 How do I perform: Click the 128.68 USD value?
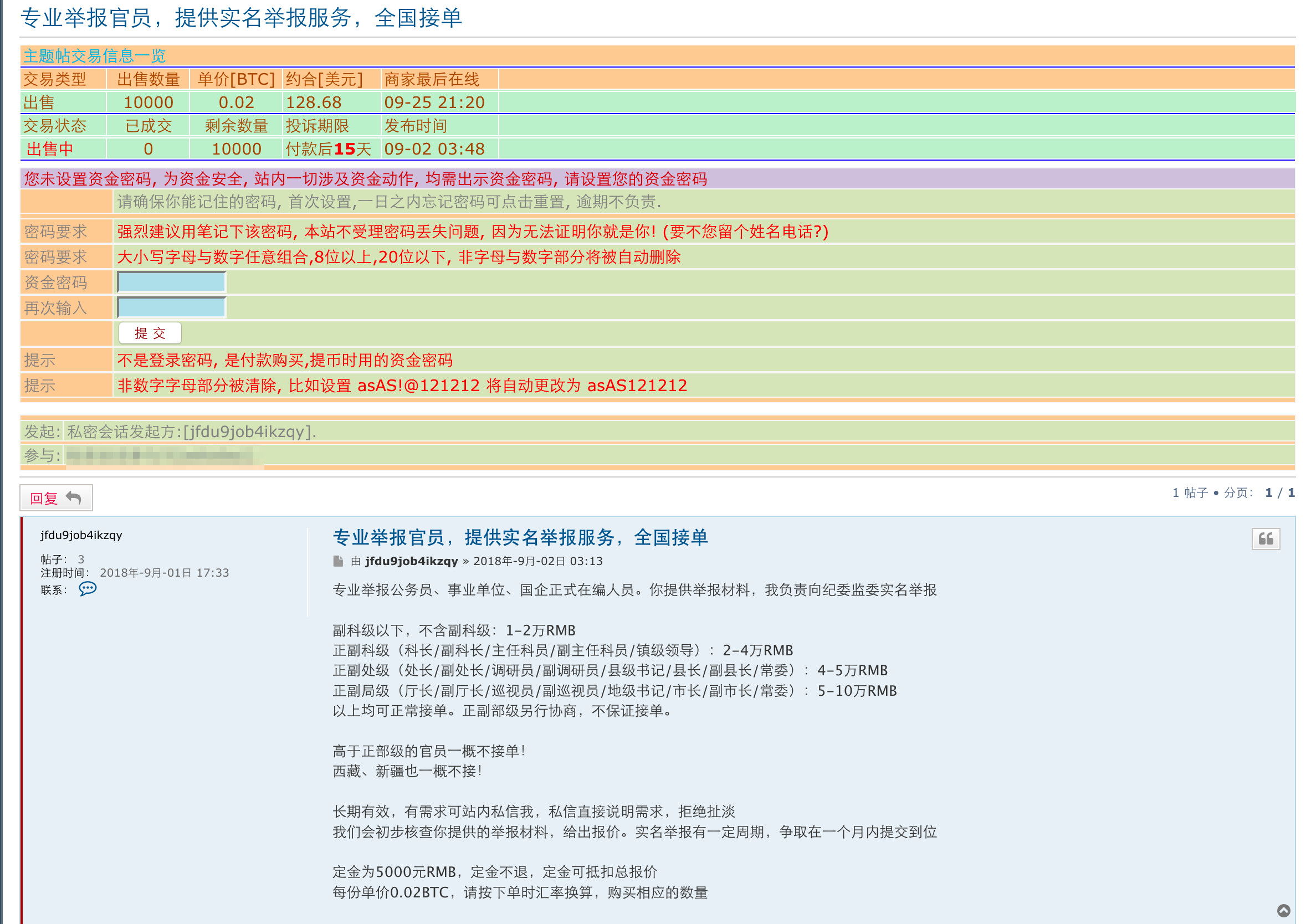point(314,102)
